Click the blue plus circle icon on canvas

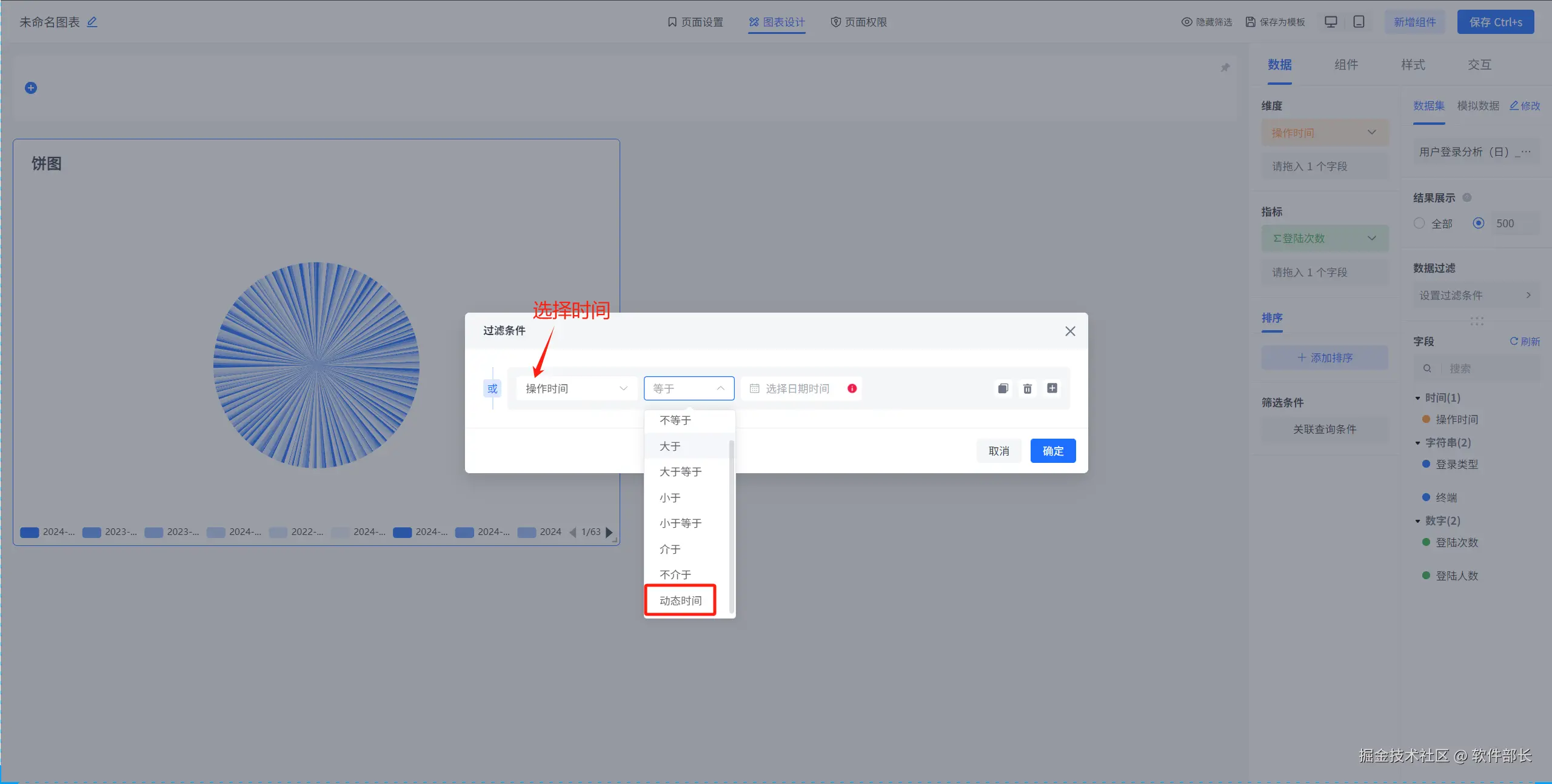[x=31, y=88]
